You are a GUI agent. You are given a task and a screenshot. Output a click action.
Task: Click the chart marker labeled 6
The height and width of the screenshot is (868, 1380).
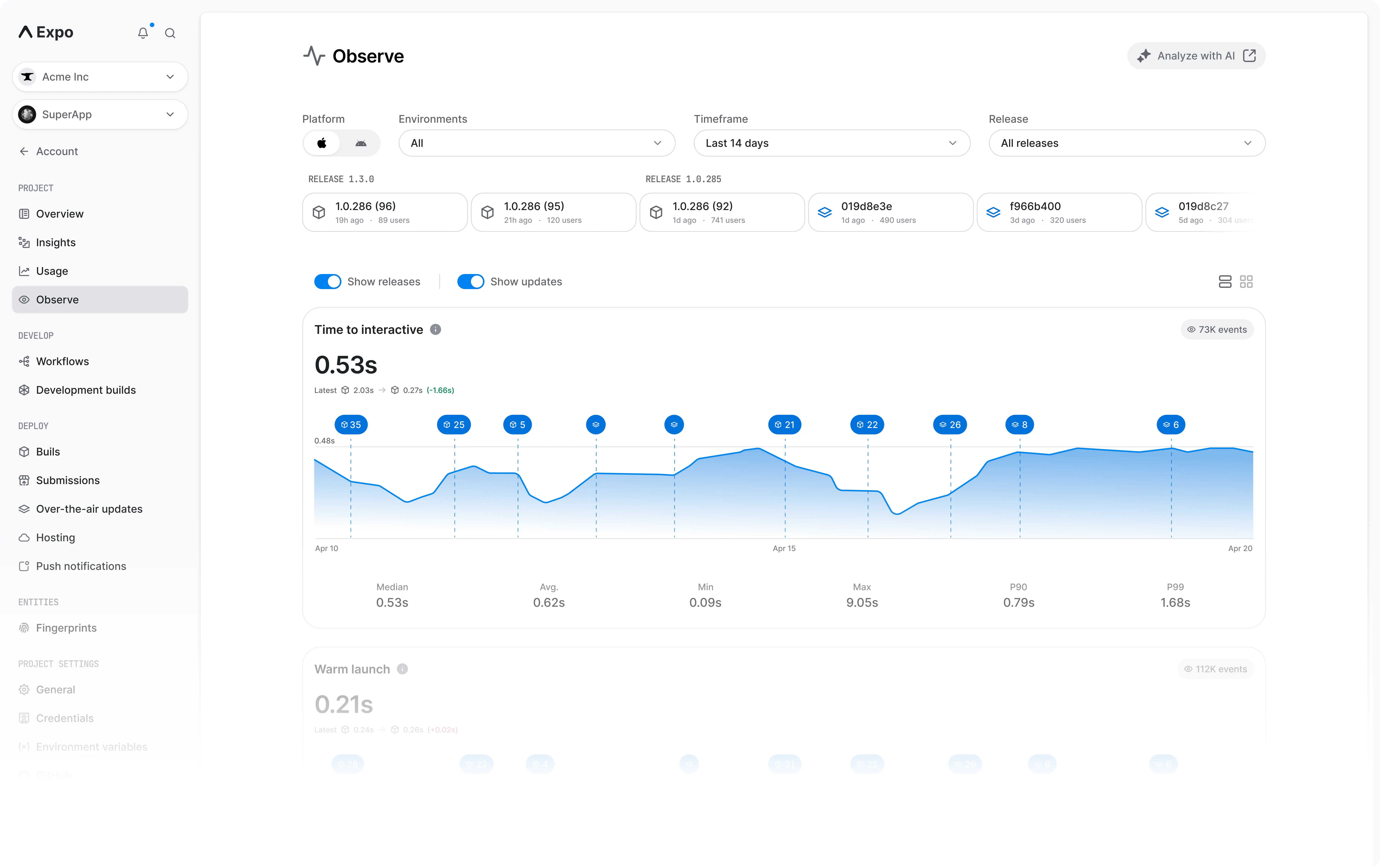point(1171,425)
